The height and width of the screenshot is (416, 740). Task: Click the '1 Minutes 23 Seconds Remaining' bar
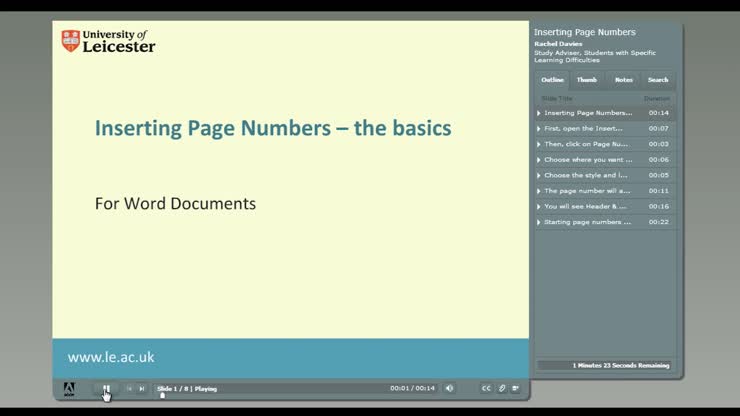(604, 365)
